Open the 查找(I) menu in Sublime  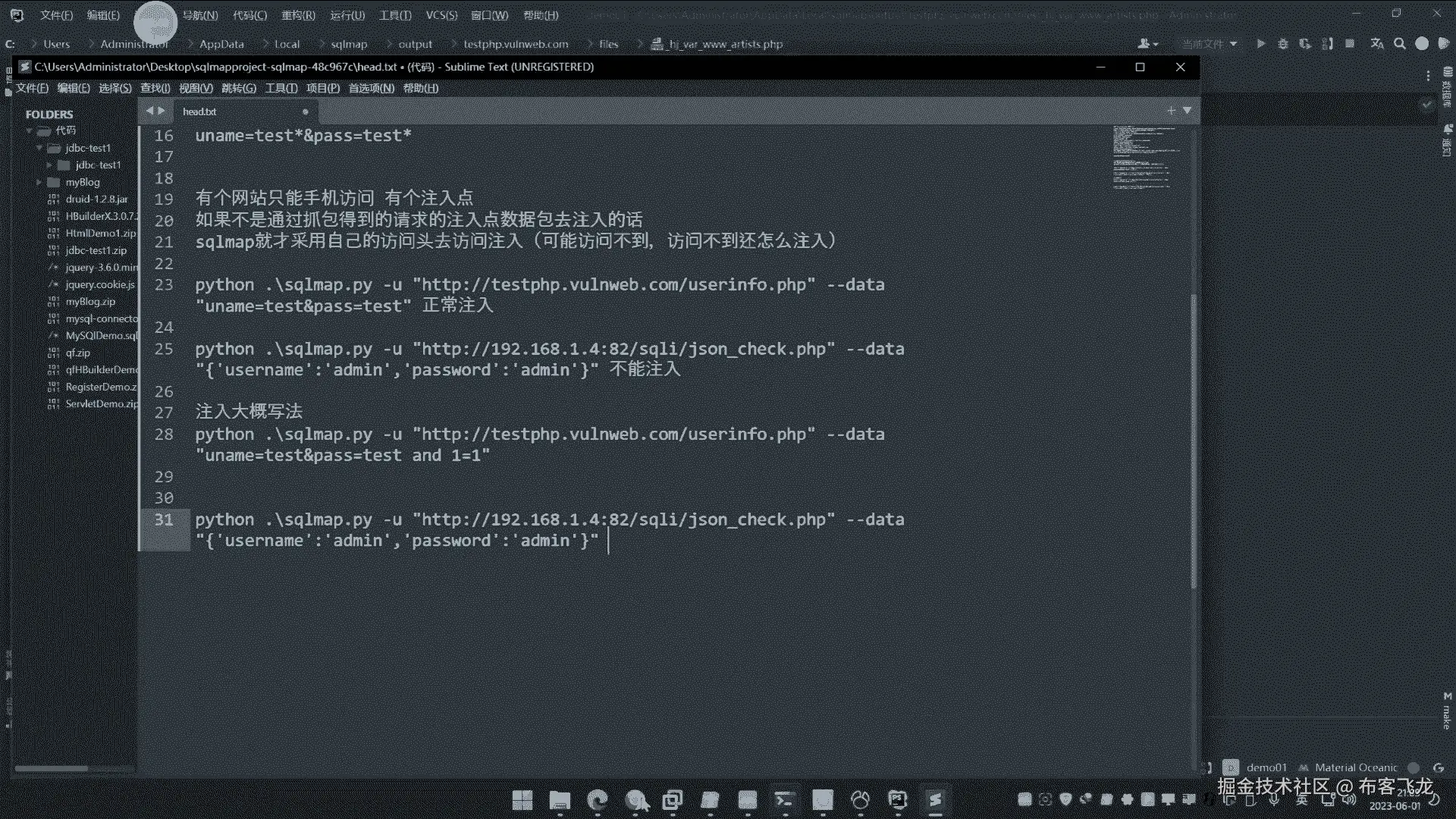pos(155,88)
